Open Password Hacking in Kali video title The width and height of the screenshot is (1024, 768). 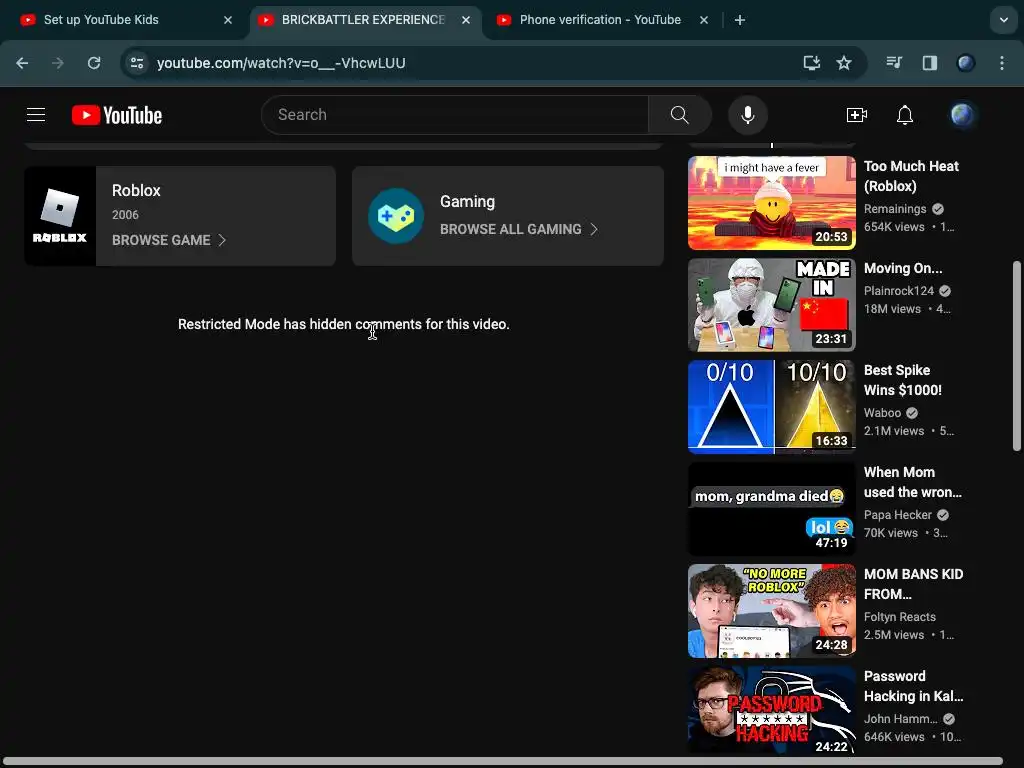pos(914,686)
